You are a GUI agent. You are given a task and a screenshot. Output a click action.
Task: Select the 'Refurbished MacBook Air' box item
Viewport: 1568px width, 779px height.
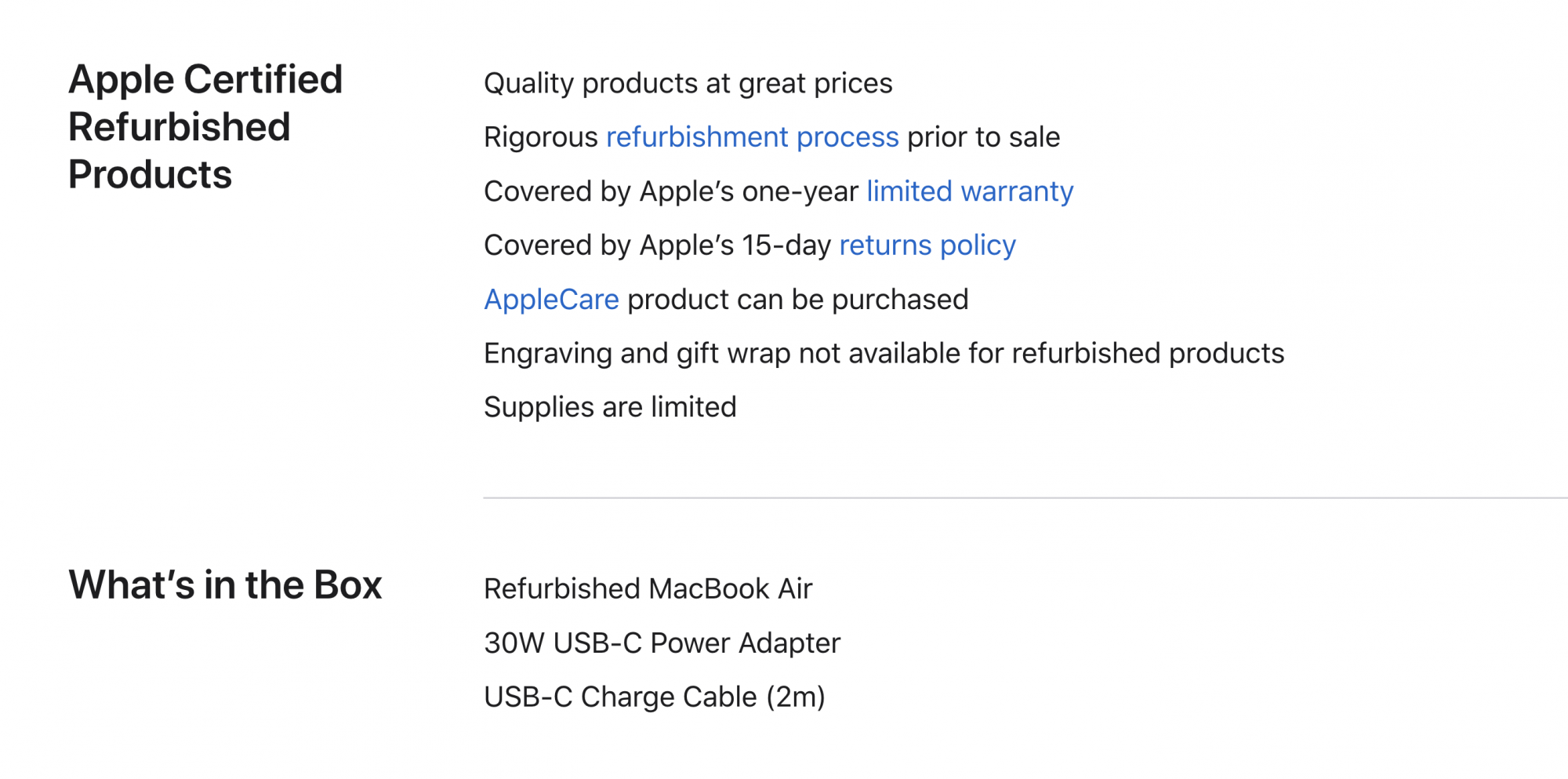click(x=648, y=589)
